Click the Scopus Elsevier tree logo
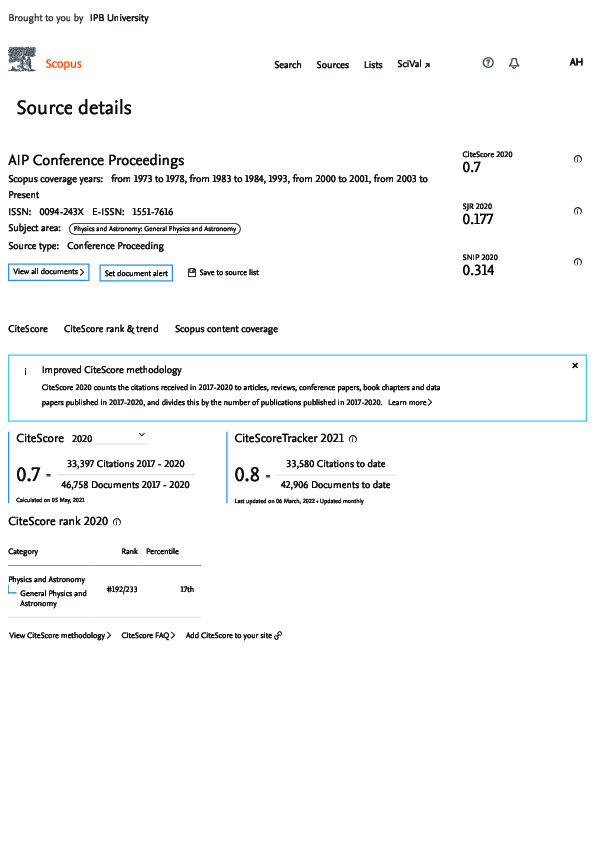Screen dimensions: 595x842 [22, 59]
